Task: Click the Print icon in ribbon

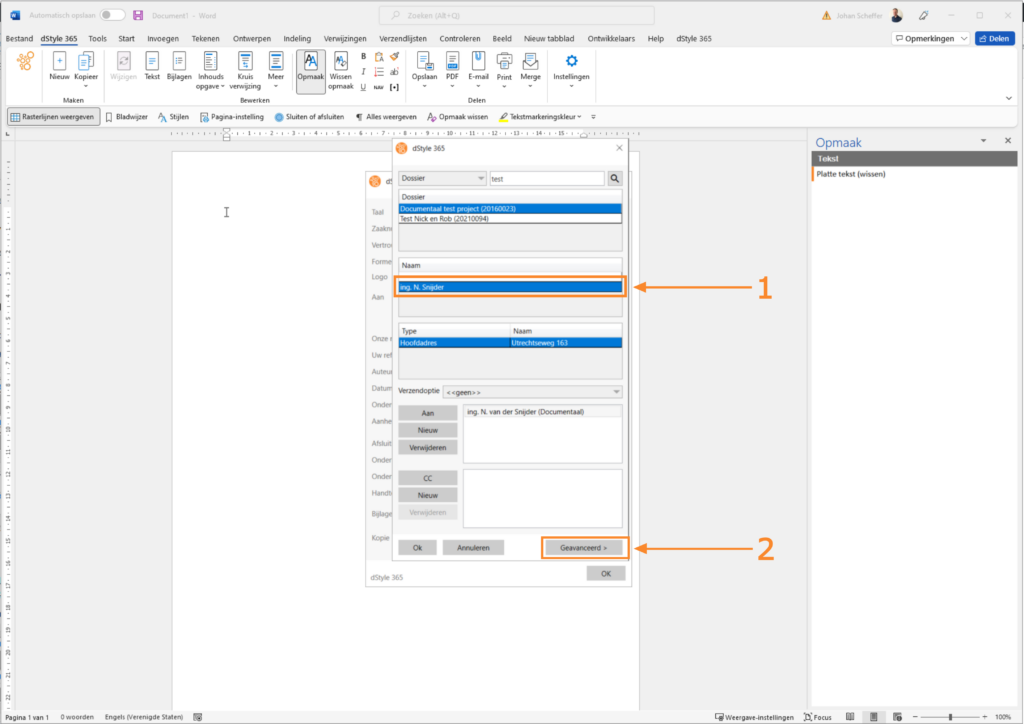Action: 504,69
